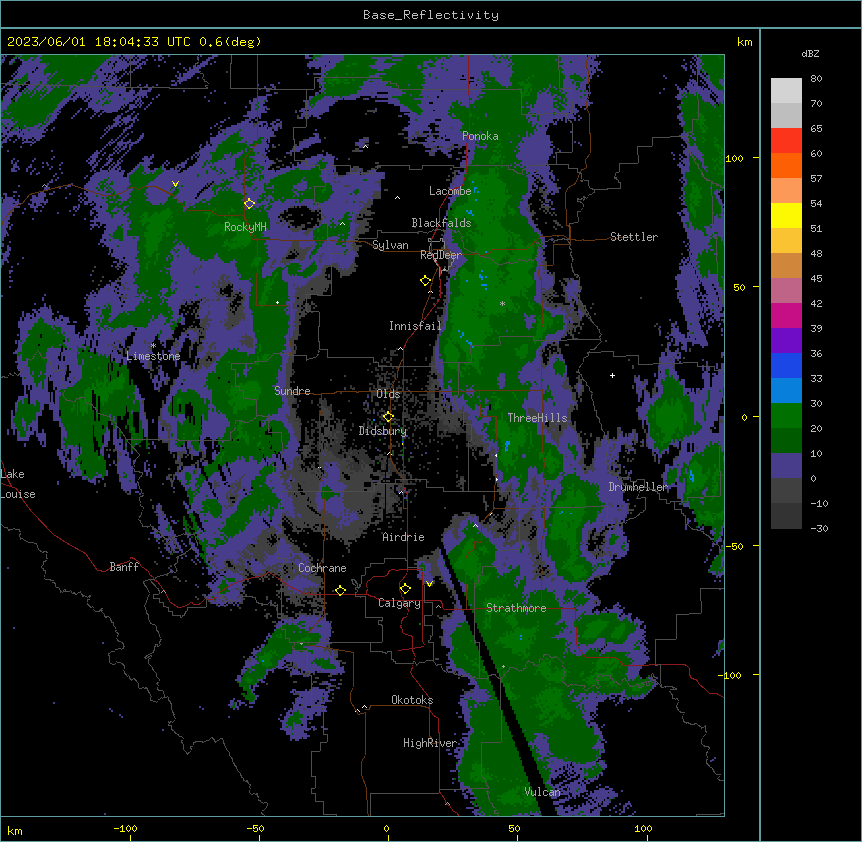Select the yellow diamond marker above Didsbury
The width and height of the screenshot is (862, 842).
coord(388,417)
